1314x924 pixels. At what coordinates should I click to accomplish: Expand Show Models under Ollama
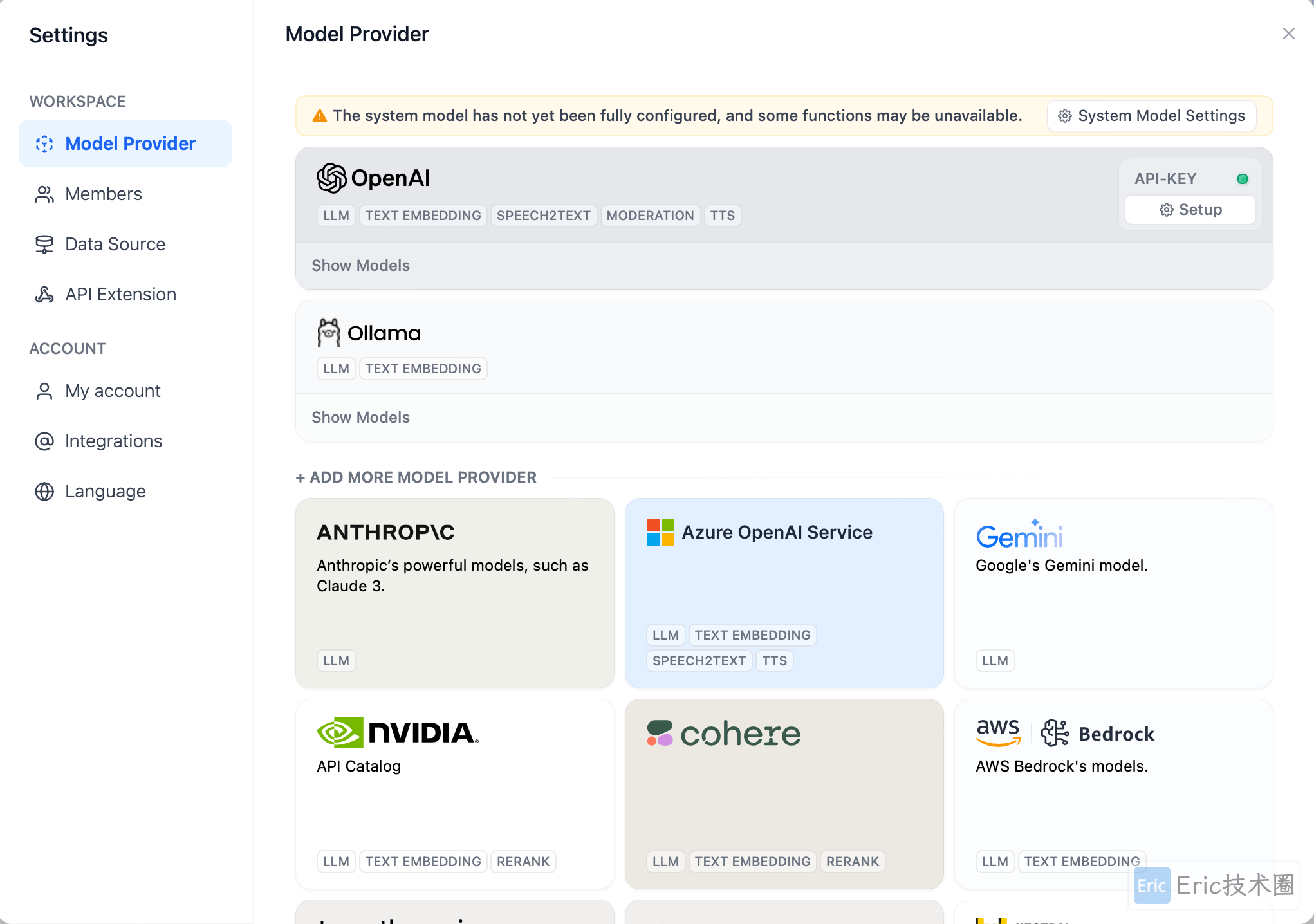point(361,418)
